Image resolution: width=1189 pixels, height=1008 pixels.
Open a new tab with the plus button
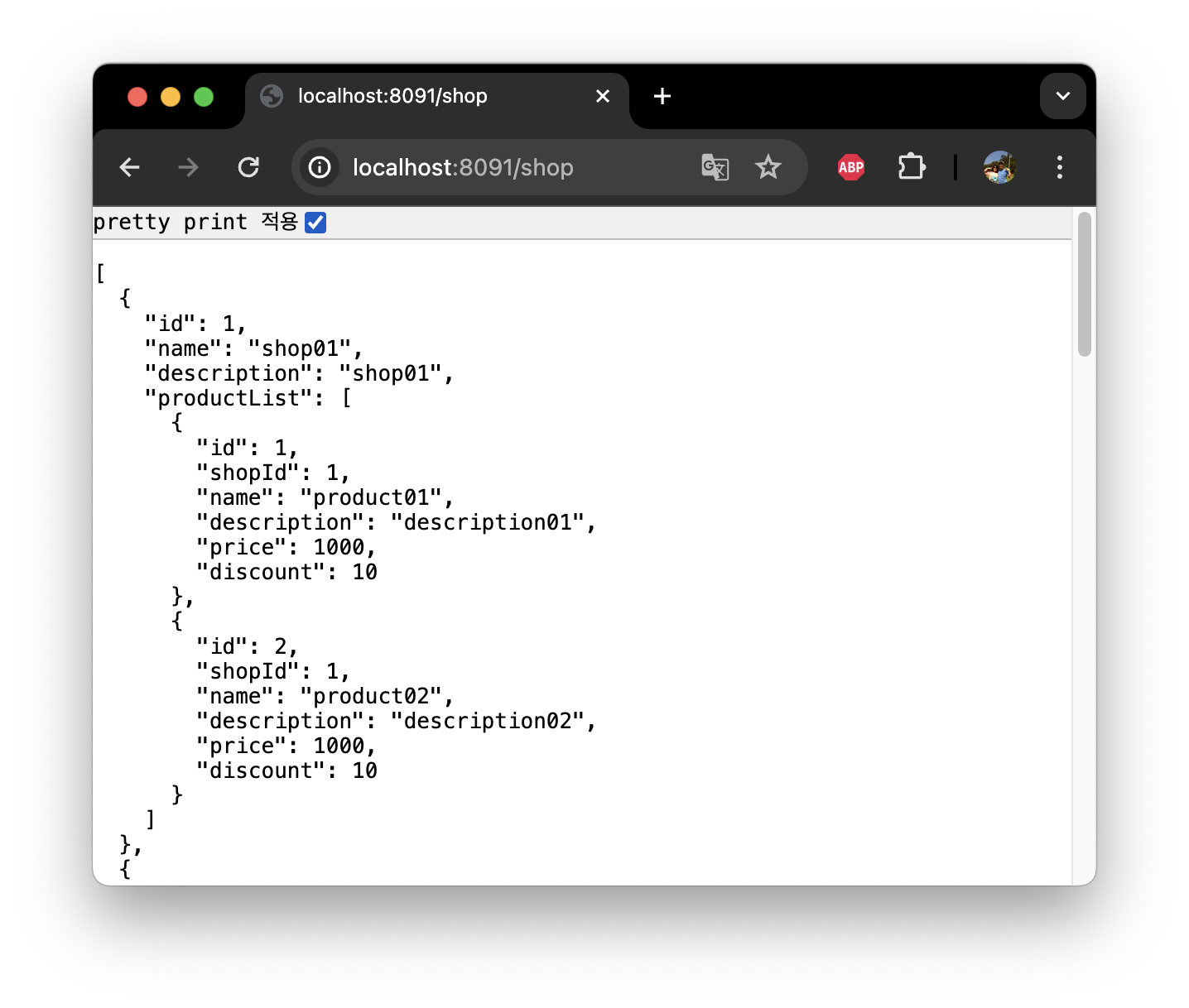pos(662,96)
